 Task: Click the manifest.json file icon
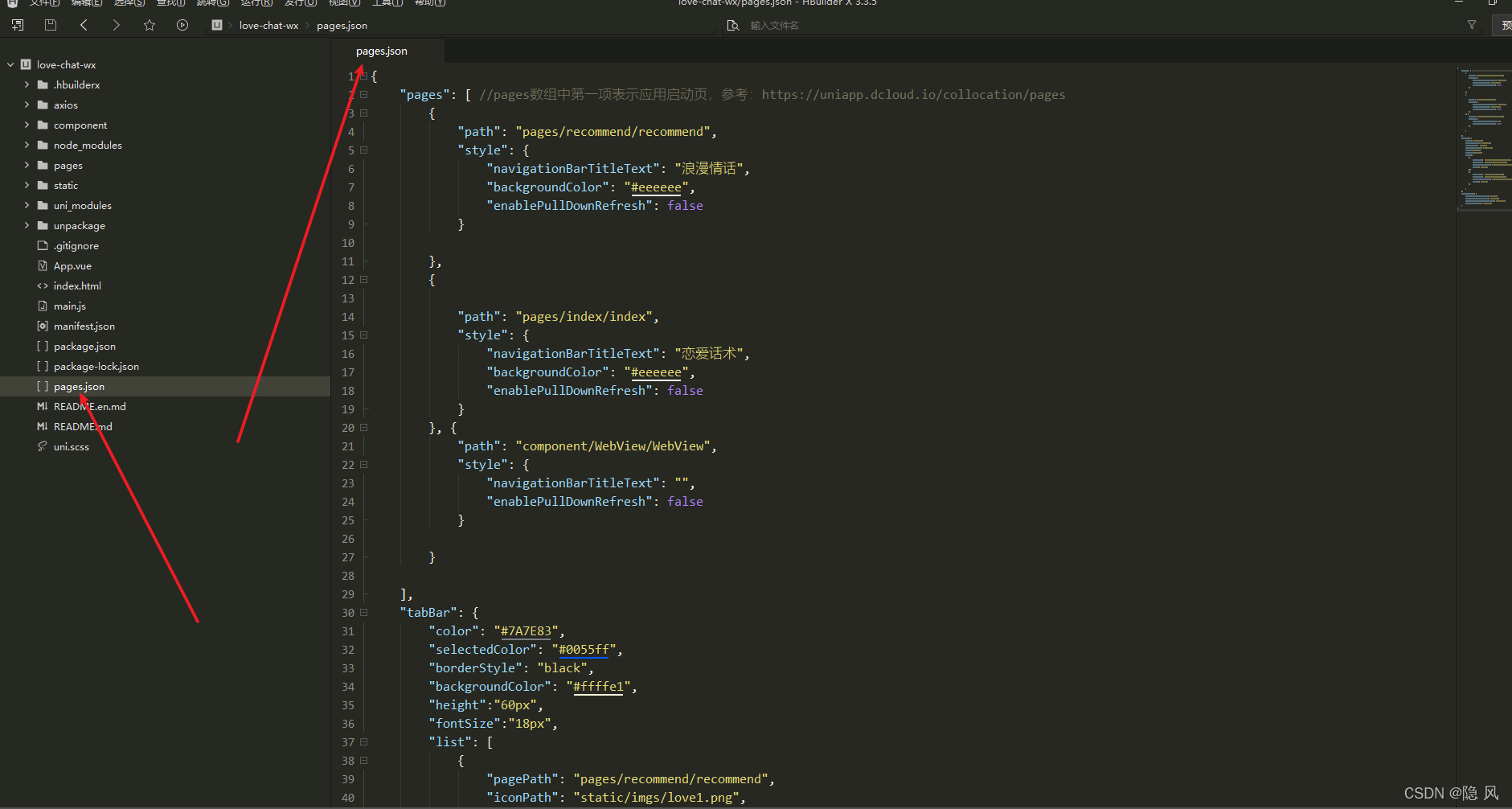click(43, 326)
